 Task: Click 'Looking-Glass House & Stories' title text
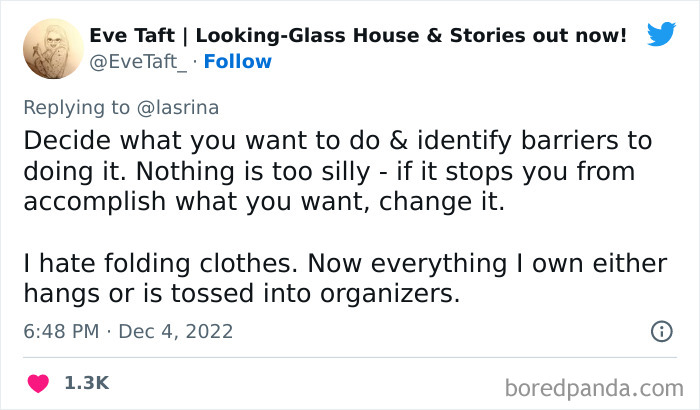322,35
